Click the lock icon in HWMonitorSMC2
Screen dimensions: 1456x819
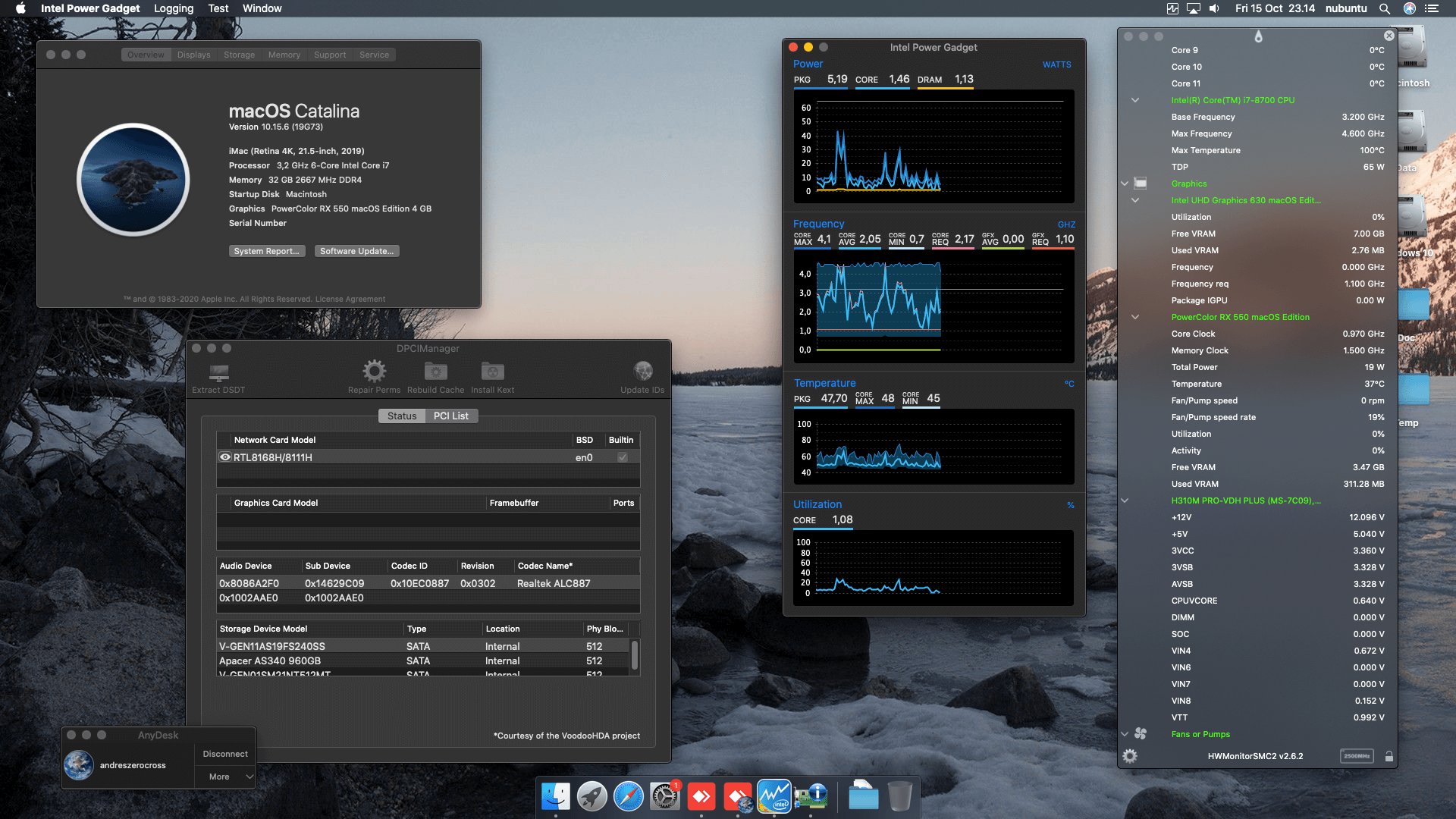click(x=1389, y=756)
